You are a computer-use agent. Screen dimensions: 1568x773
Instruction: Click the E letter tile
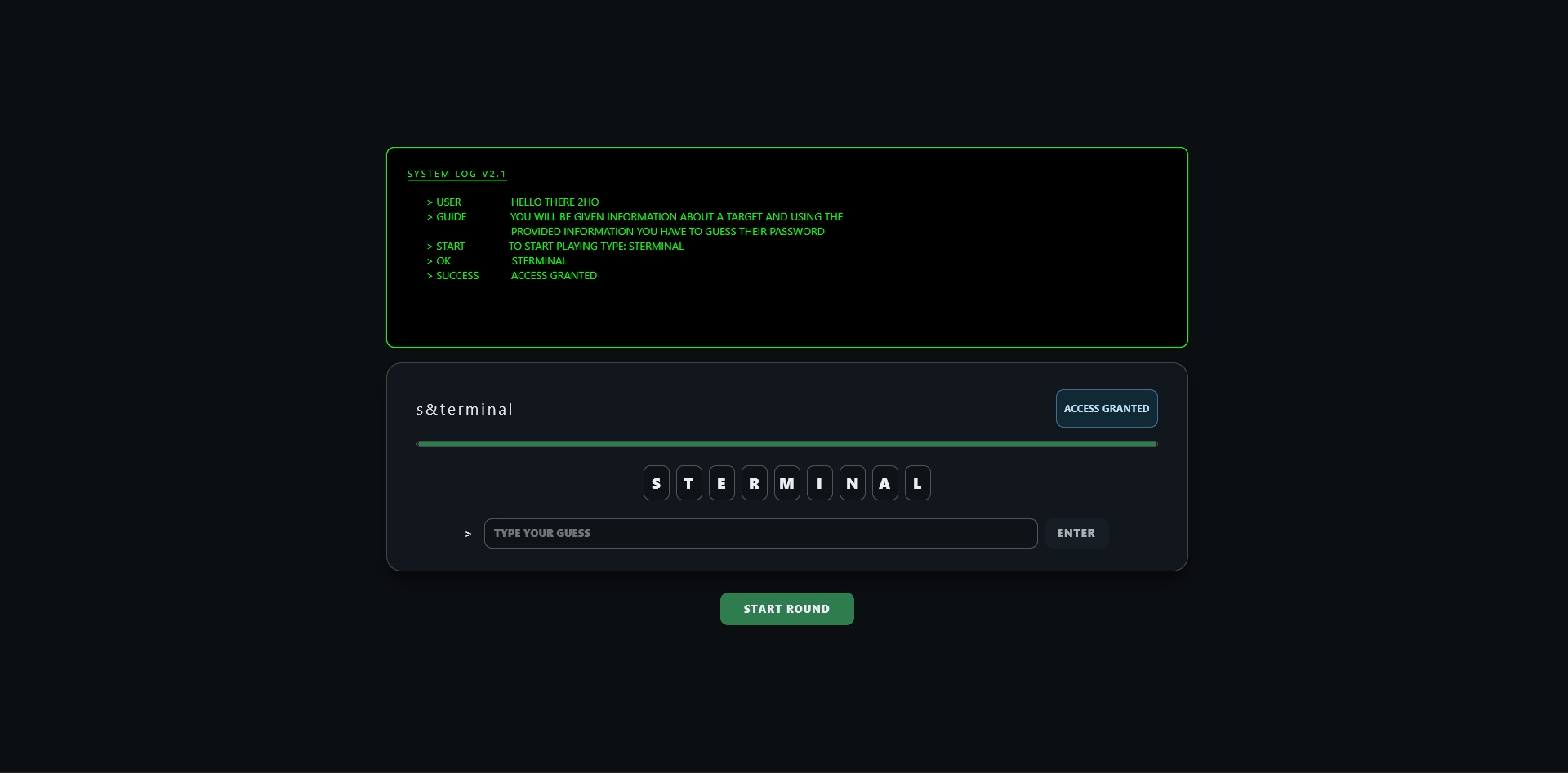pos(721,483)
